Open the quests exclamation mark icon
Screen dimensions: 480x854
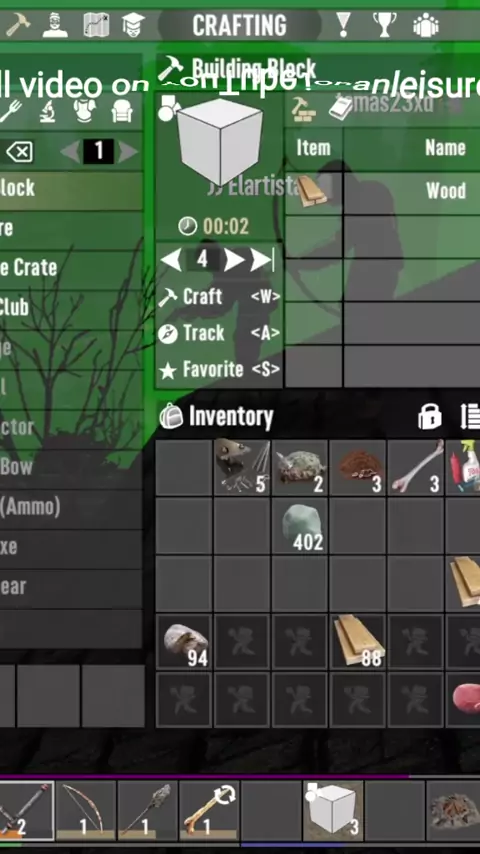[x=343, y=25]
